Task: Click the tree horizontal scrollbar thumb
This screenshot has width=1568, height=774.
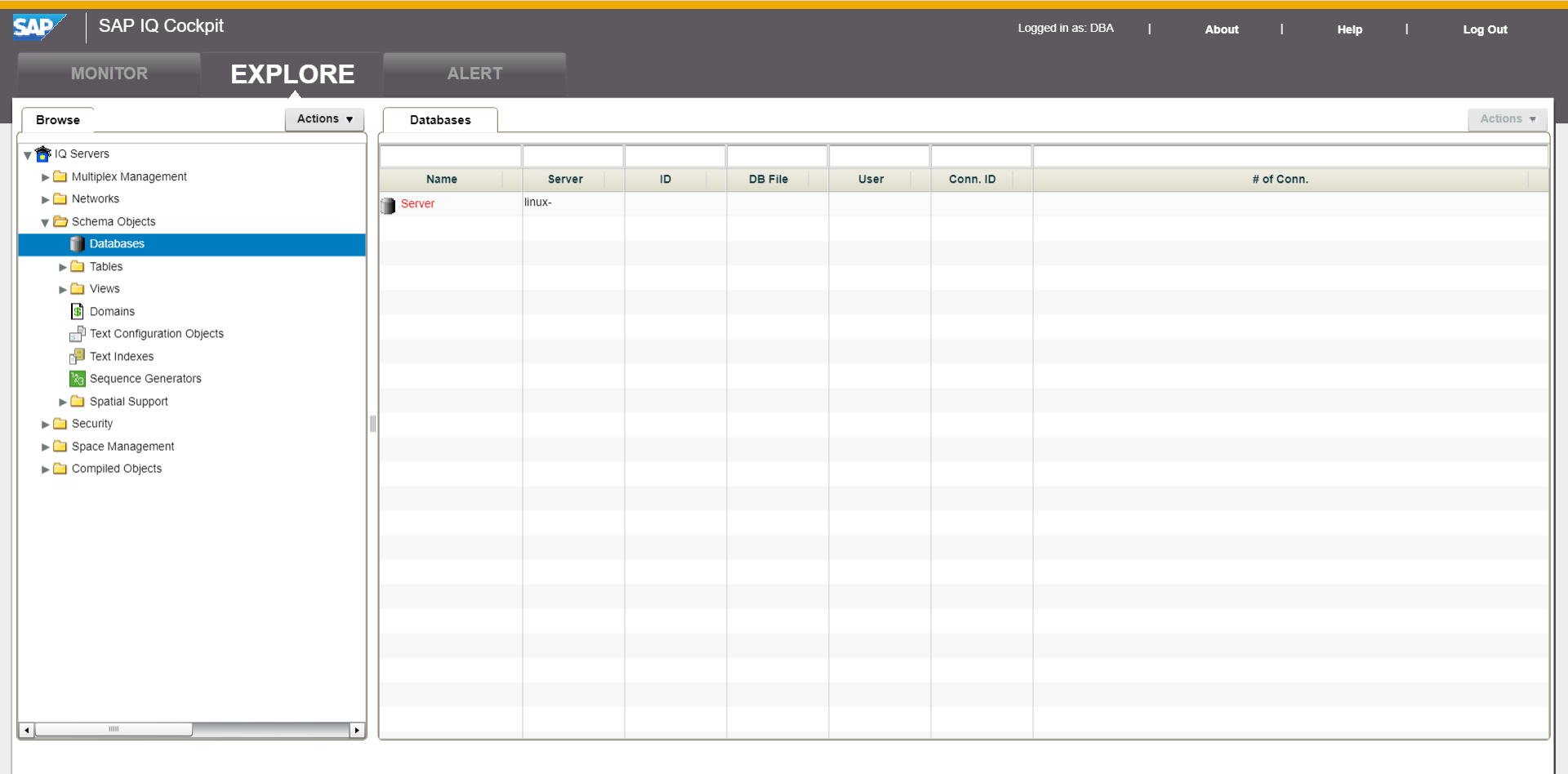Action: point(114,730)
